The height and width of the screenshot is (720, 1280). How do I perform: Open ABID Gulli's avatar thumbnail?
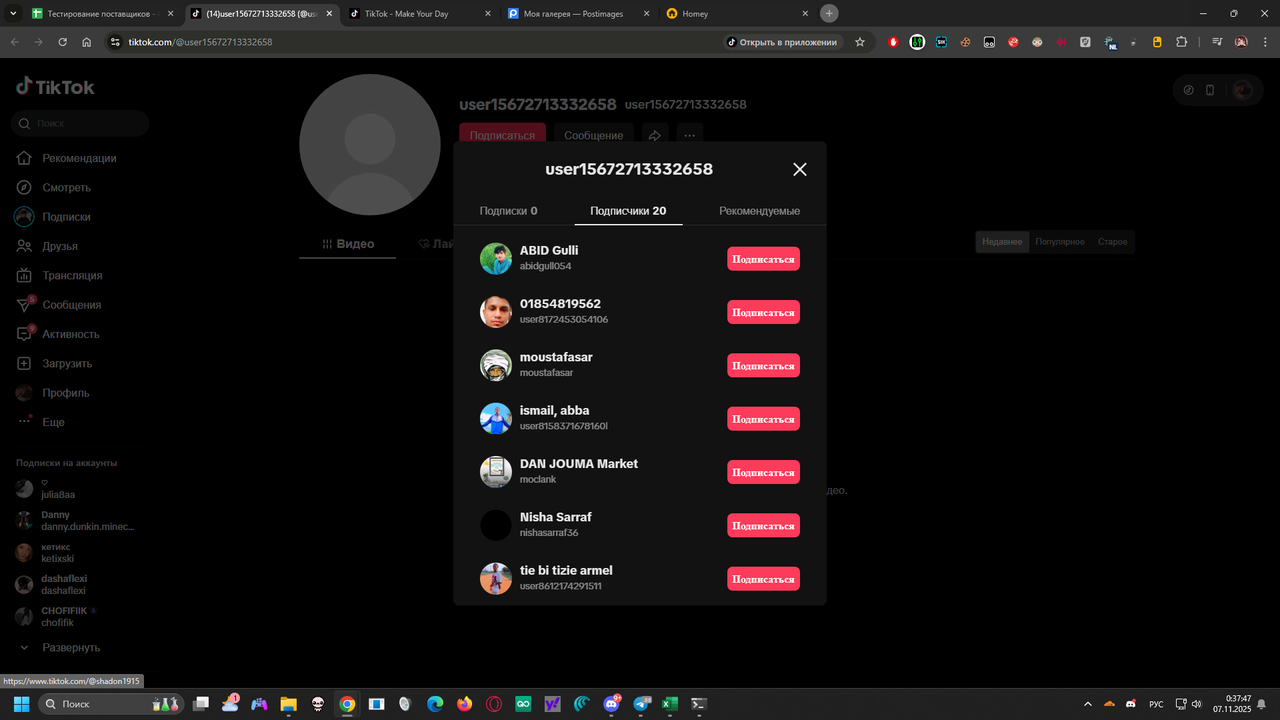pos(496,258)
